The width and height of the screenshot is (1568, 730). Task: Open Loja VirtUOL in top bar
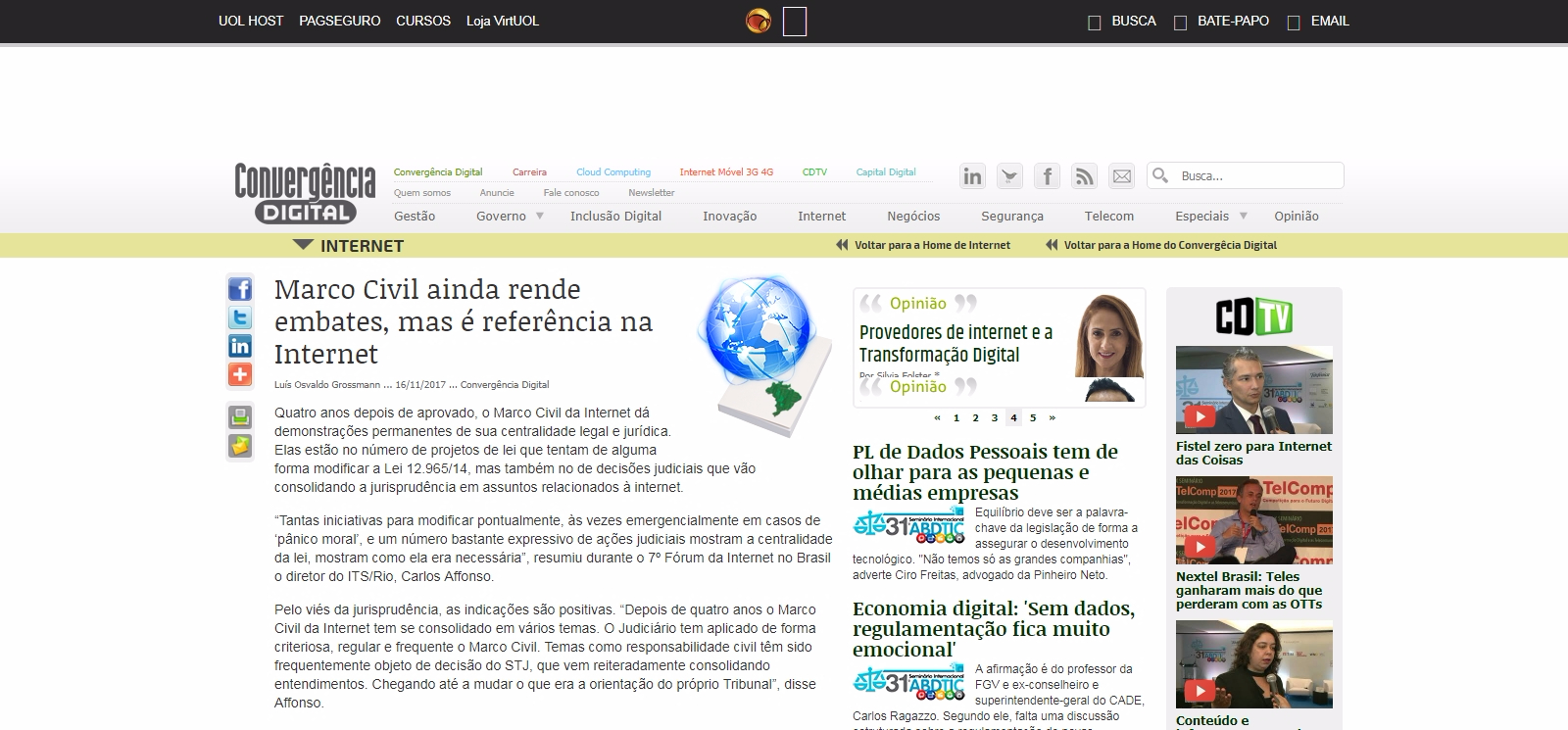(503, 21)
